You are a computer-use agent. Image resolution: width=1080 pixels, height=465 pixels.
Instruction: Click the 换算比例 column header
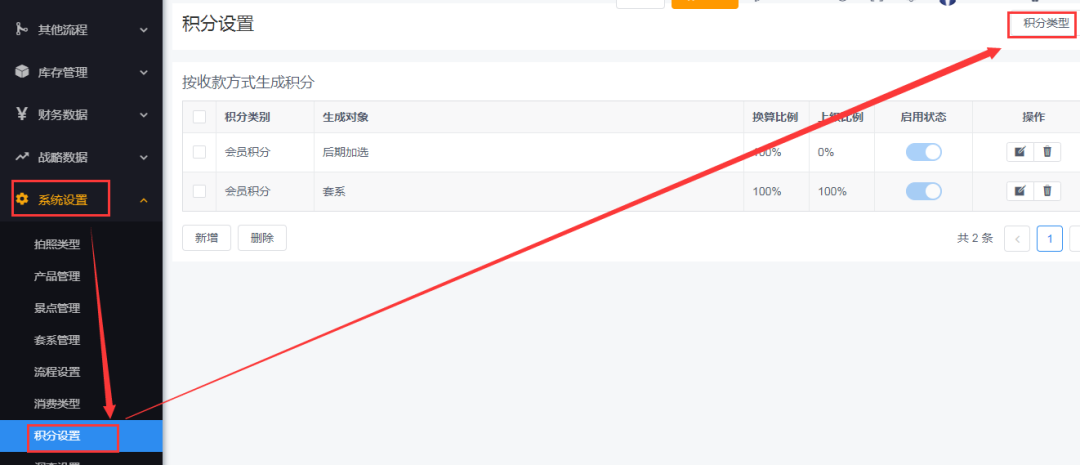click(x=775, y=117)
